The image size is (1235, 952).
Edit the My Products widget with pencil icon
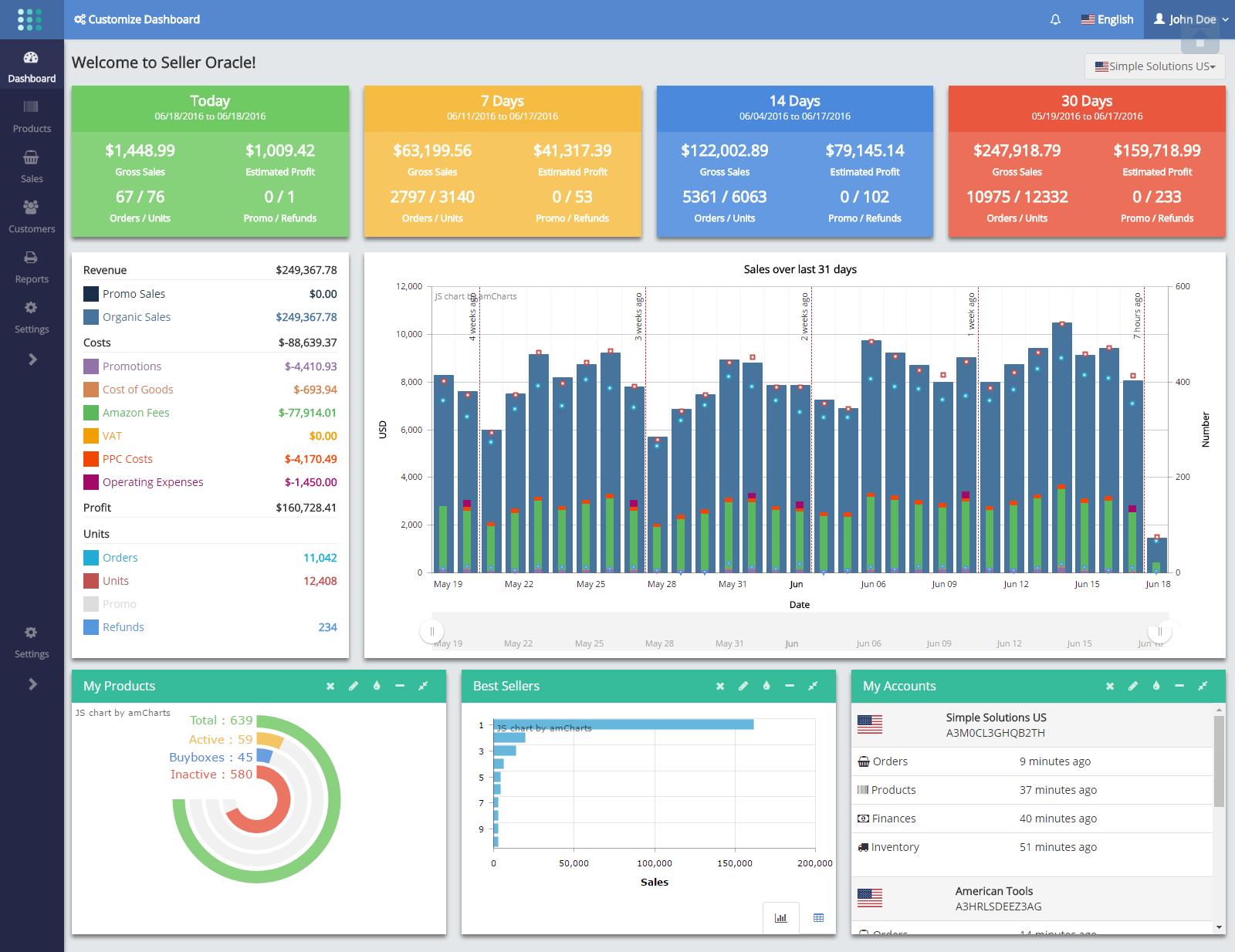click(x=354, y=686)
